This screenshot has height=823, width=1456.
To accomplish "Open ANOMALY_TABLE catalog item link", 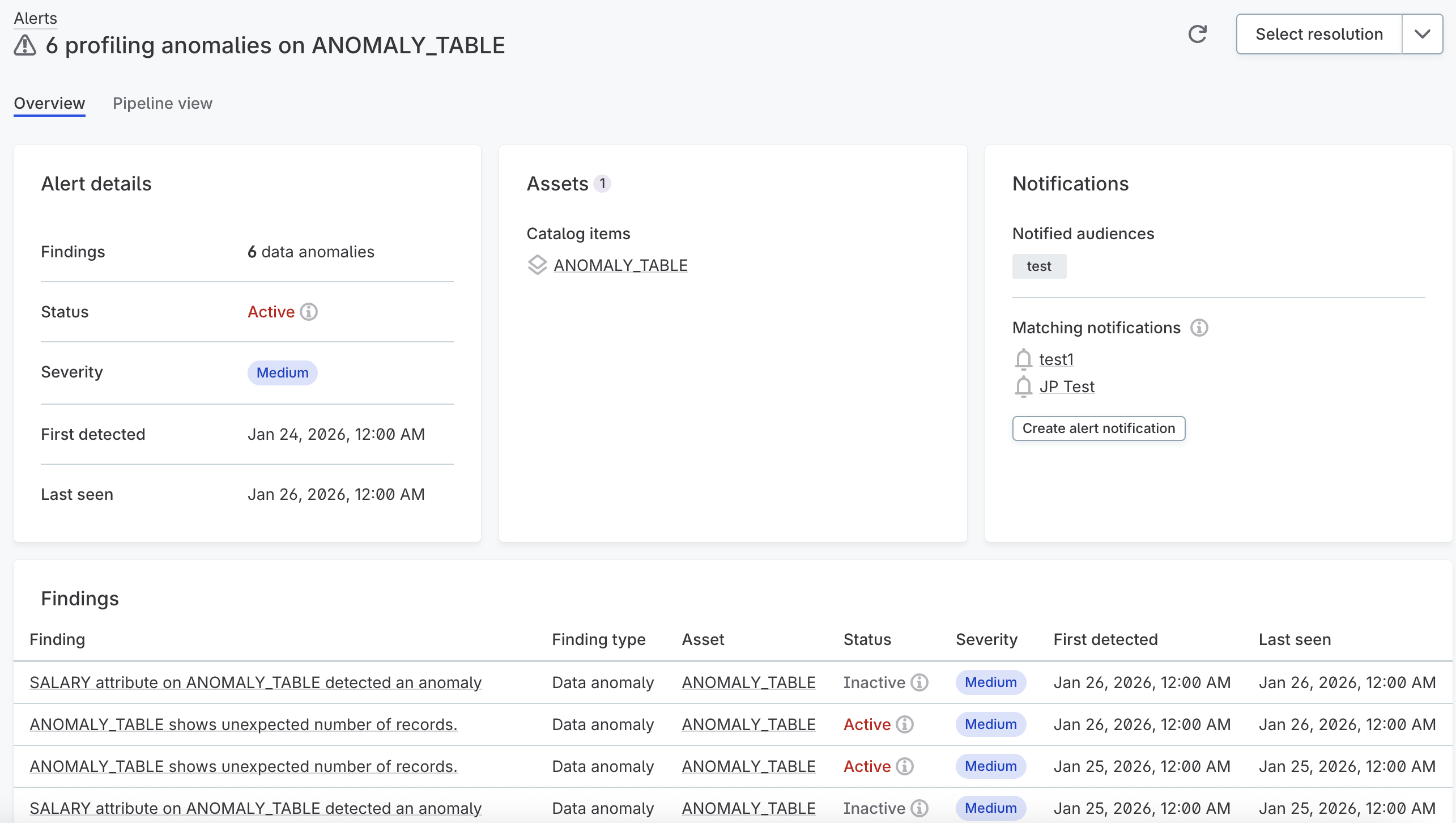I will (620, 265).
